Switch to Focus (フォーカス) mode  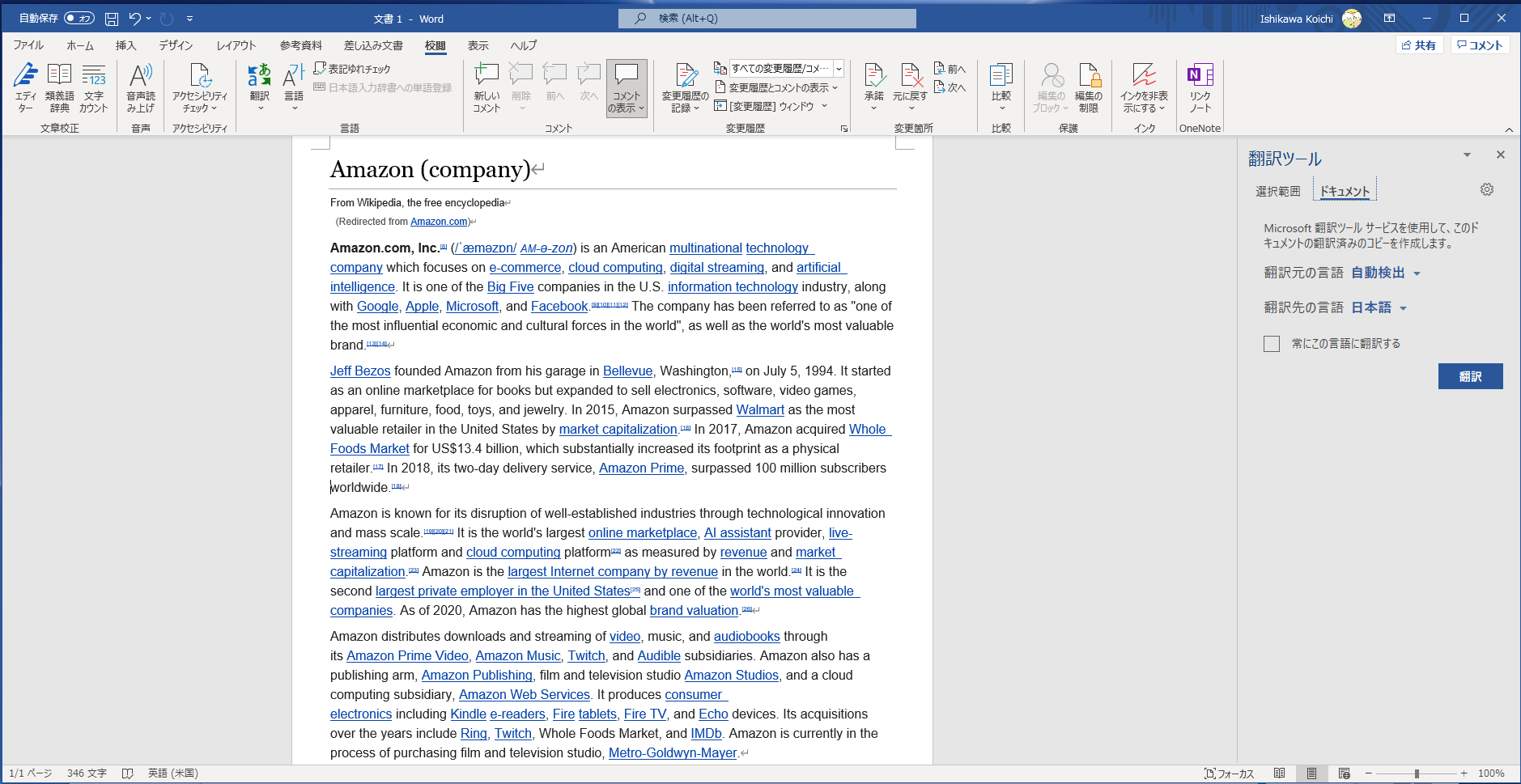[1229, 773]
